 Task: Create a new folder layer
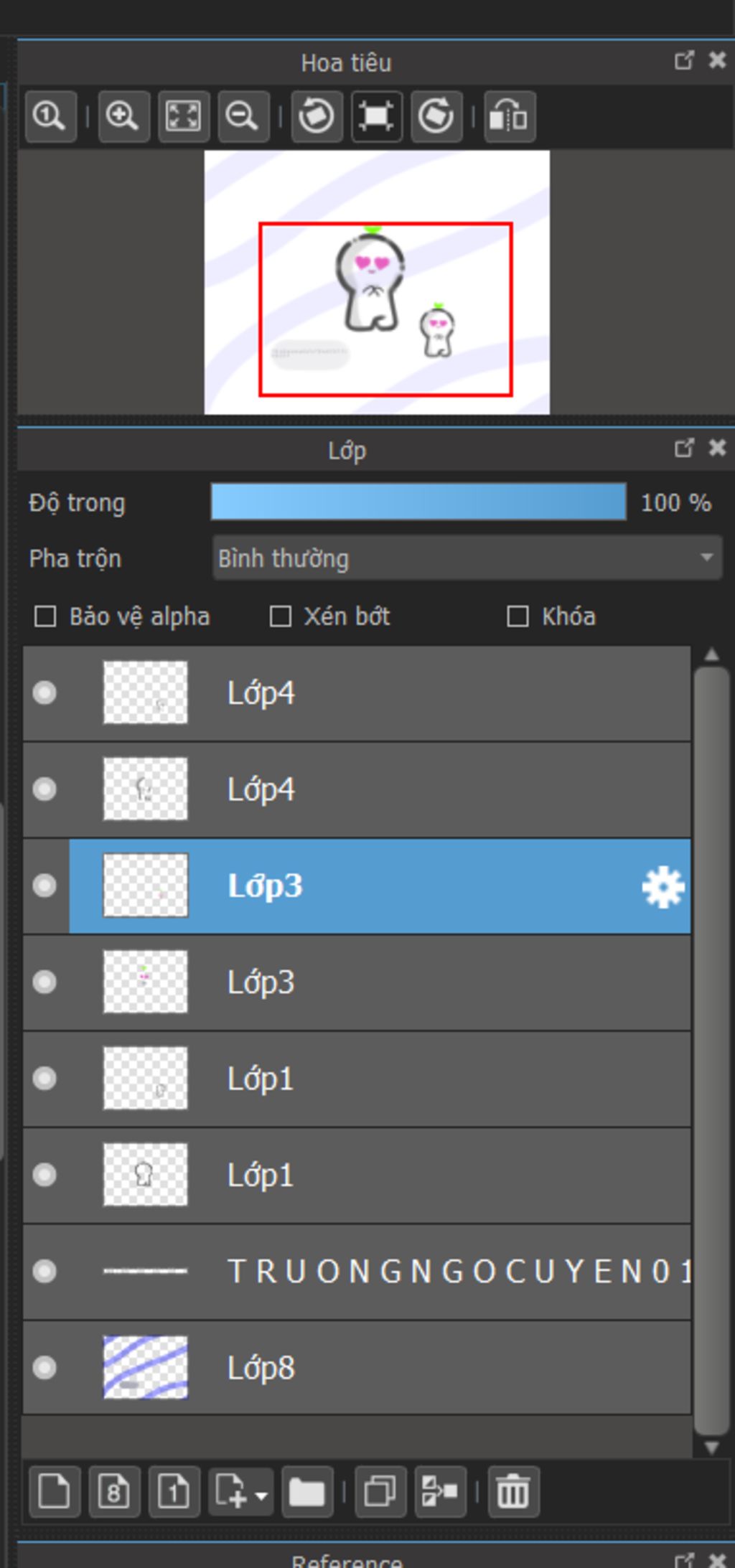coord(307,1492)
